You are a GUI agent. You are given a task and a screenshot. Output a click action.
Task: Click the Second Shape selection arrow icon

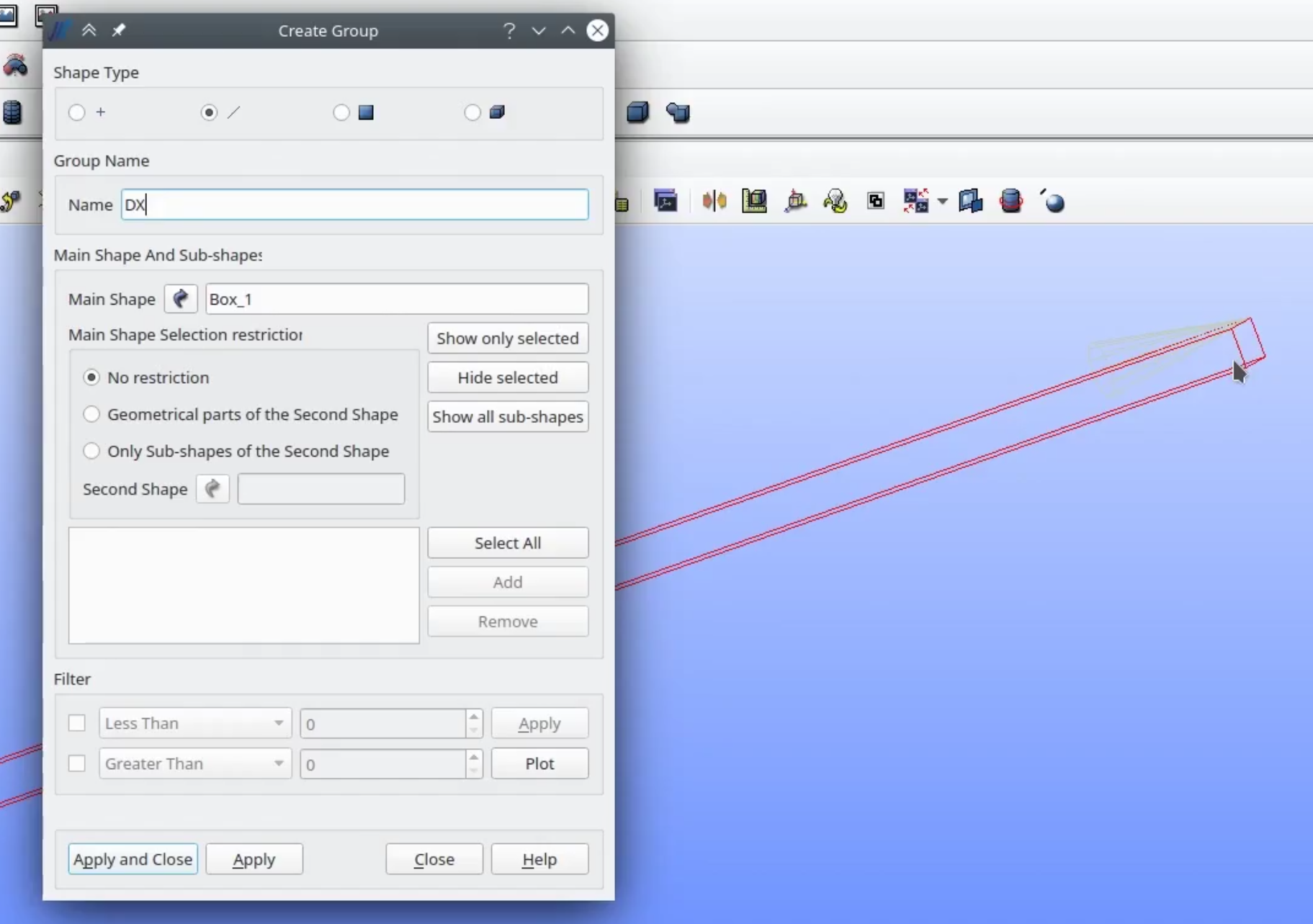(212, 488)
